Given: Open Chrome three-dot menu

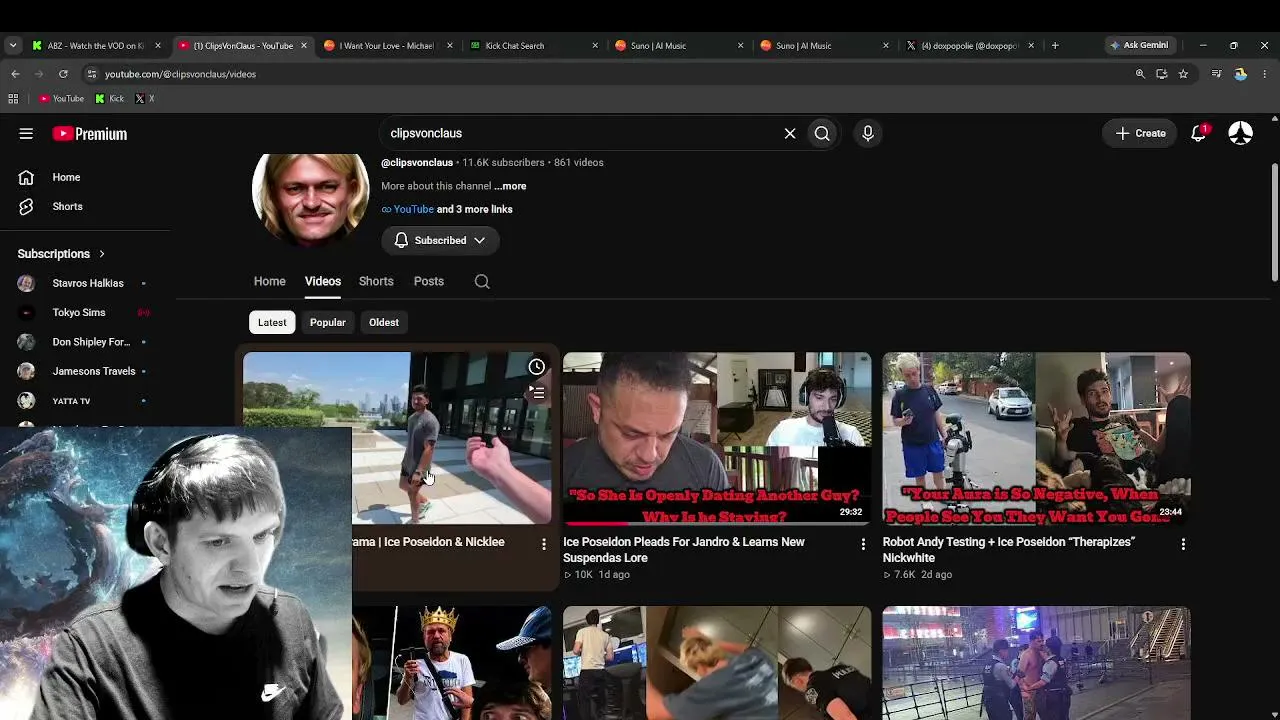Looking at the screenshot, I should [1265, 74].
